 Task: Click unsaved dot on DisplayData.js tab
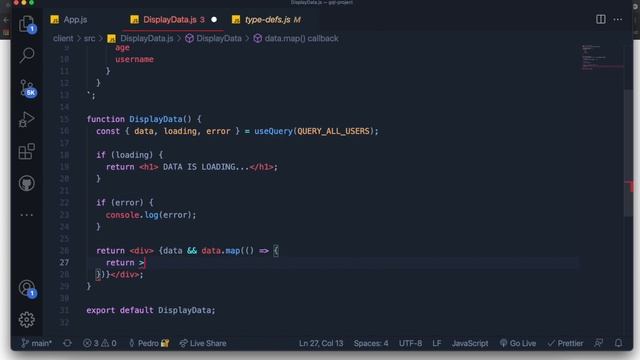[214, 20]
